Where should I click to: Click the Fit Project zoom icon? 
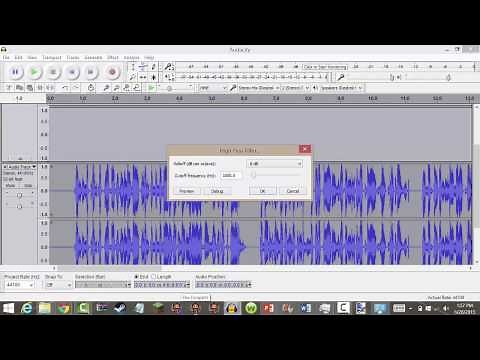136,88
